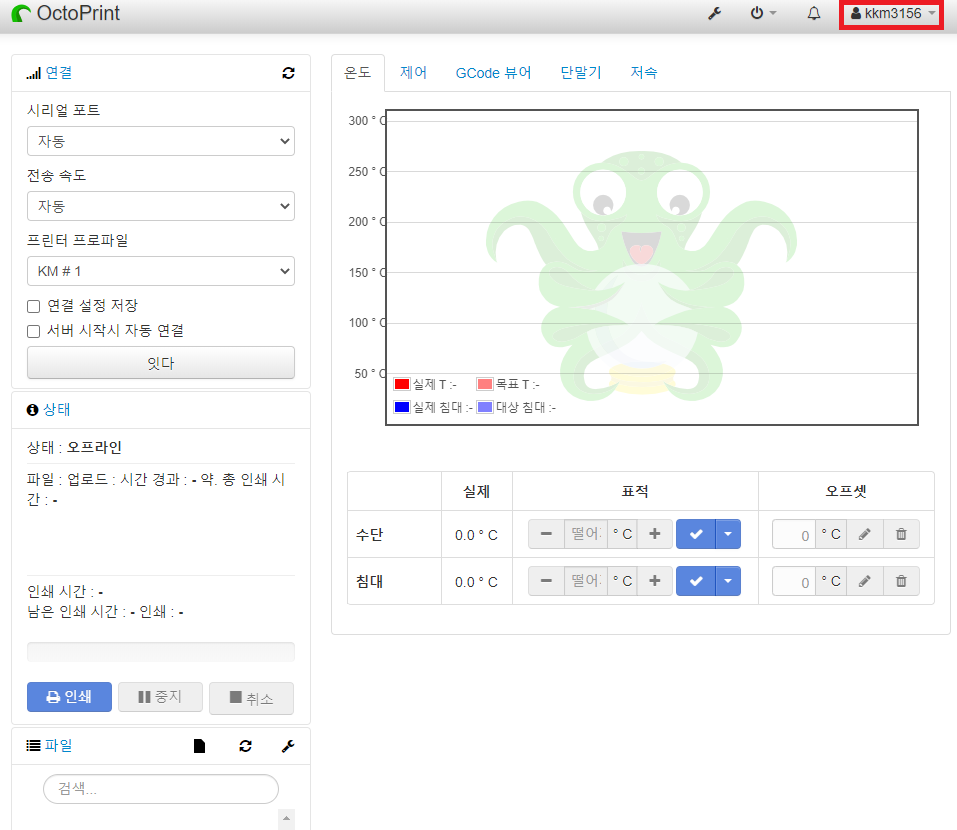This screenshot has height=830, width=957.
Task: Click the new file icon in 파일 panel
Action: pyautogui.click(x=200, y=746)
